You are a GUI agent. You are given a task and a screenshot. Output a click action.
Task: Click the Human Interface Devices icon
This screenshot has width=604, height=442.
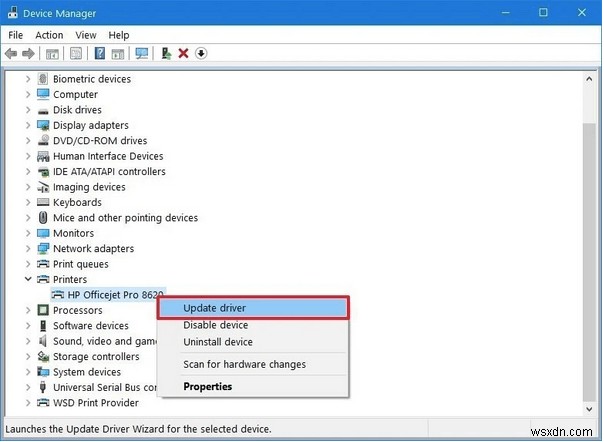[x=43, y=156]
